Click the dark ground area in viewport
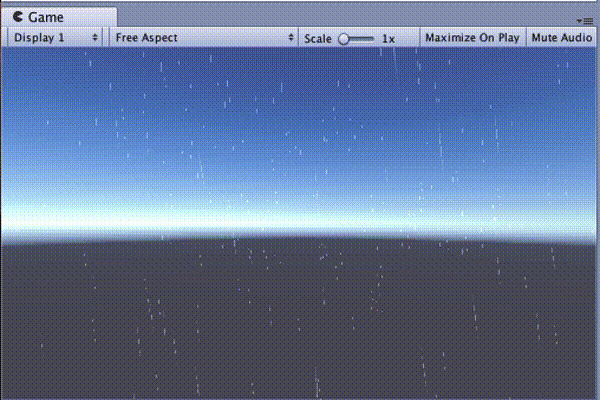The width and height of the screenshot is (600, 400). (x=300, y=320)
